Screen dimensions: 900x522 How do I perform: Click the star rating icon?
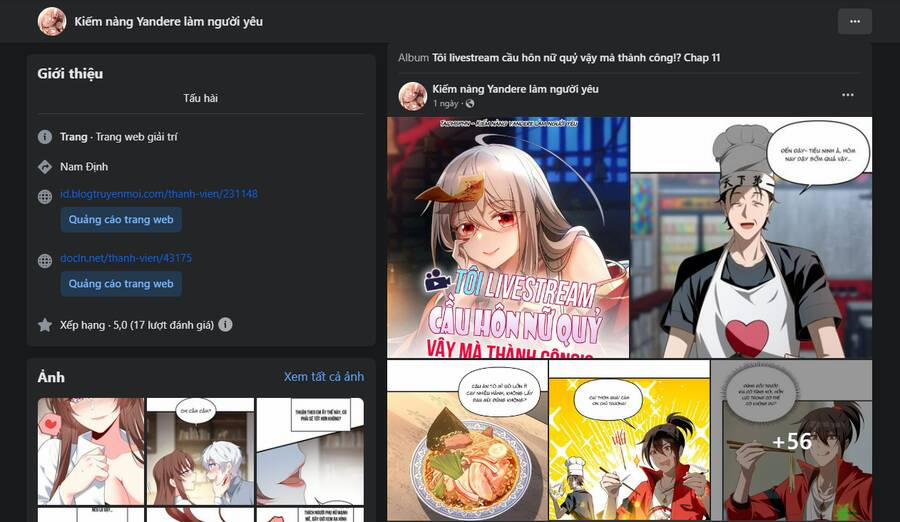point(45,325)
